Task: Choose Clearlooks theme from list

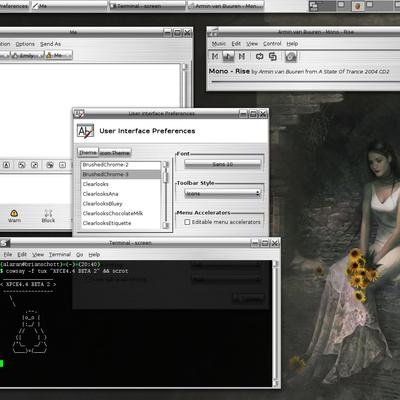Action: point(121,184)
